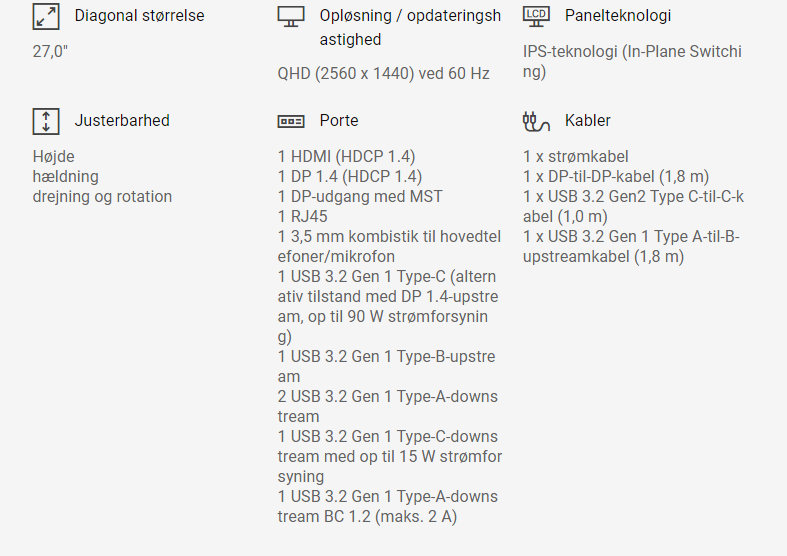Click the "Panelteknologi" heading text
Viewport: 787px width, 556px height.
[x=618, y=16]
